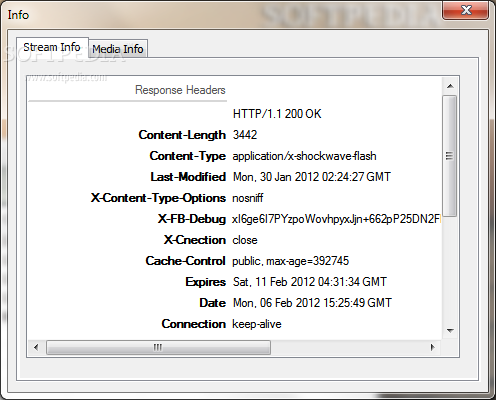
Task: Click the Expires label
Action: click(x=206, y=282)
